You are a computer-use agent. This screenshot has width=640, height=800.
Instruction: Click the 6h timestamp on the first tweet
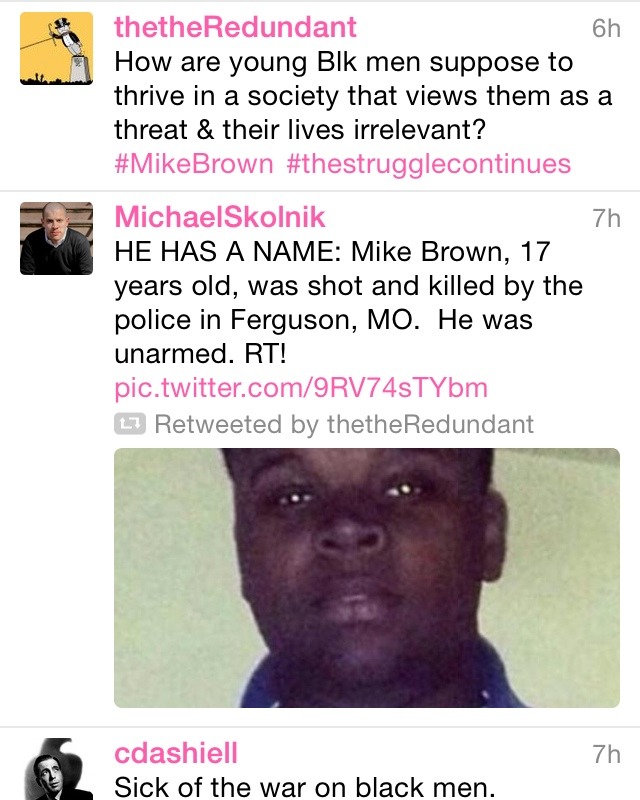click(x=606, y=28)
